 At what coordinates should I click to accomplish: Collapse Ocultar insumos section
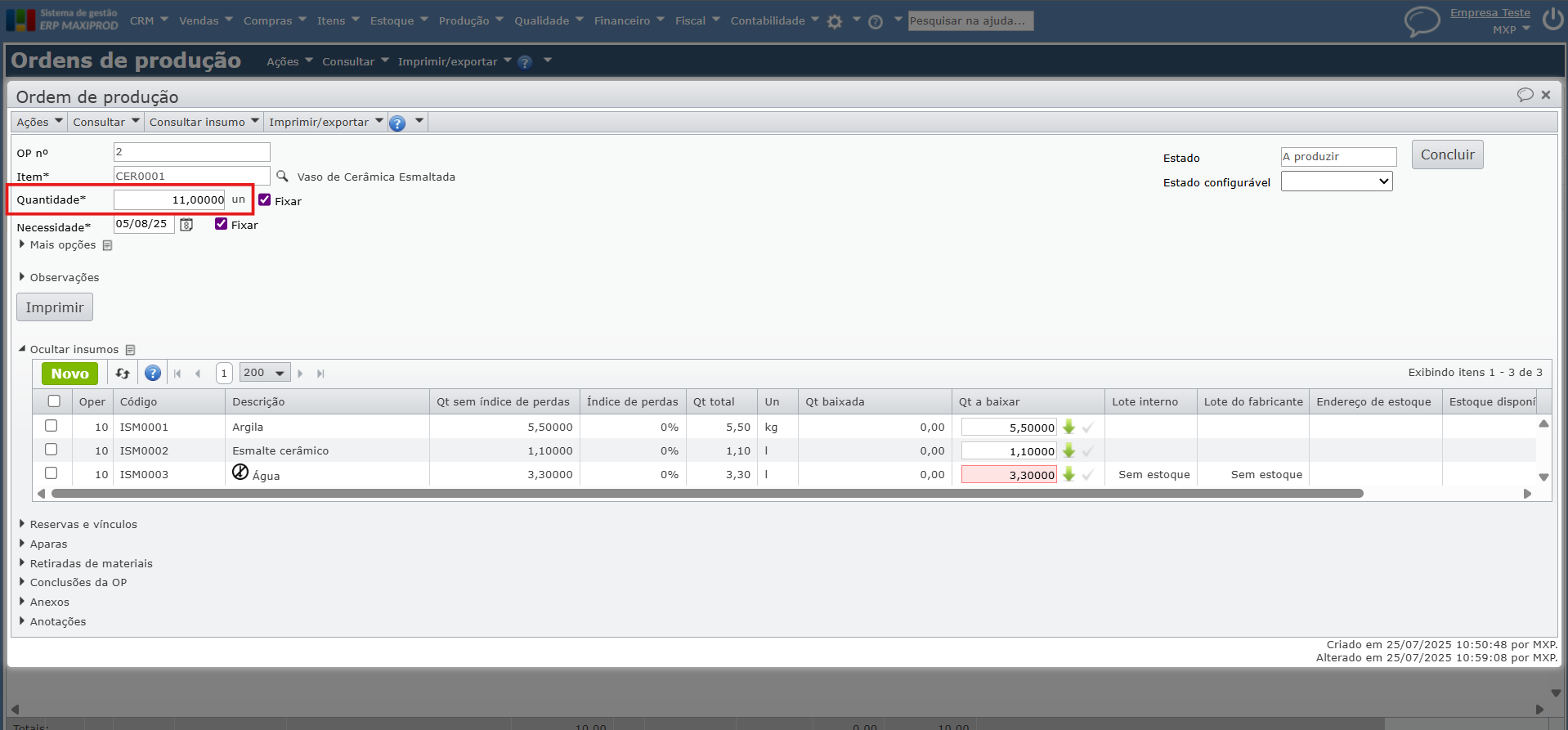[x=69, y=350]
